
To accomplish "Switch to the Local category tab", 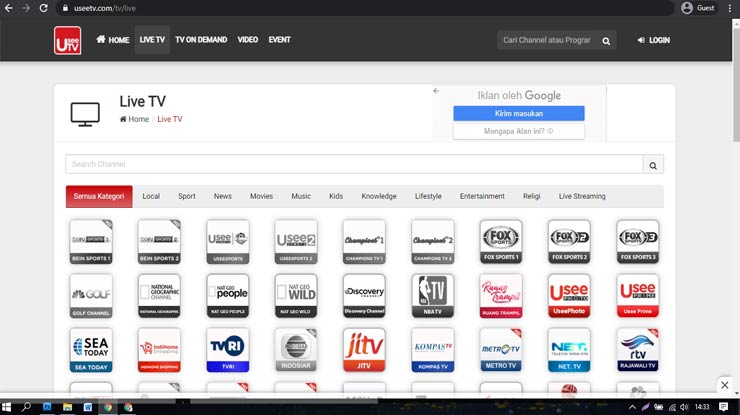I will point(151,196).
